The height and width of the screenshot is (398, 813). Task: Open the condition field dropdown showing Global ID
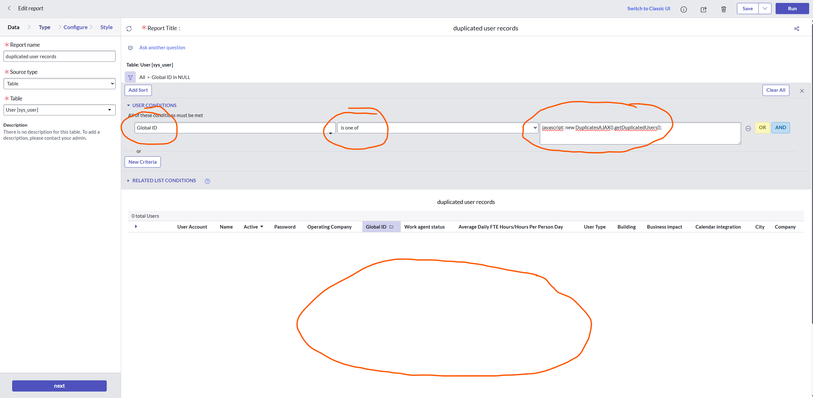(x=234, y=128)
